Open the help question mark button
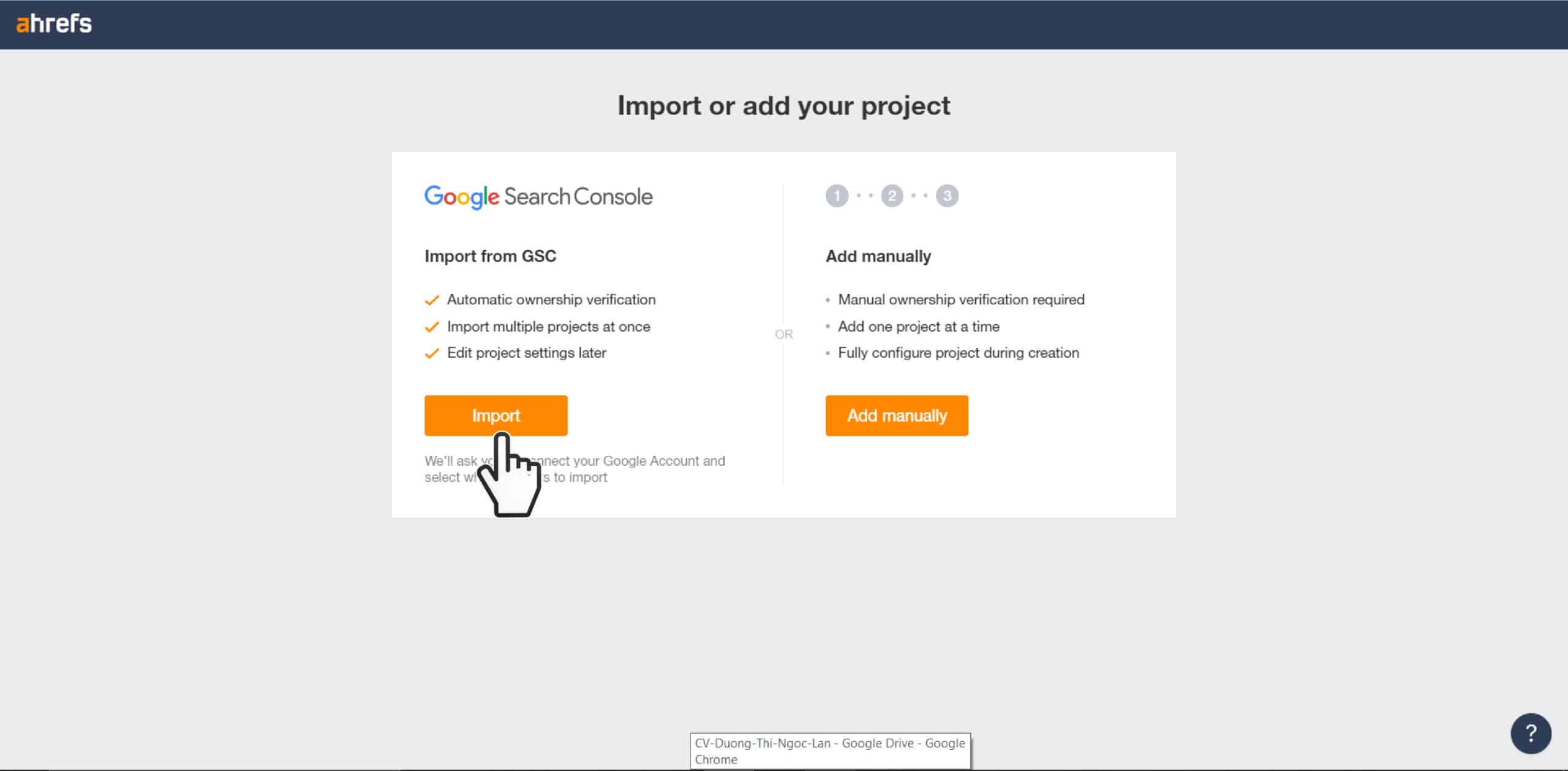1568x771 pixels. pyautogui.click(x=1531, y=733)
